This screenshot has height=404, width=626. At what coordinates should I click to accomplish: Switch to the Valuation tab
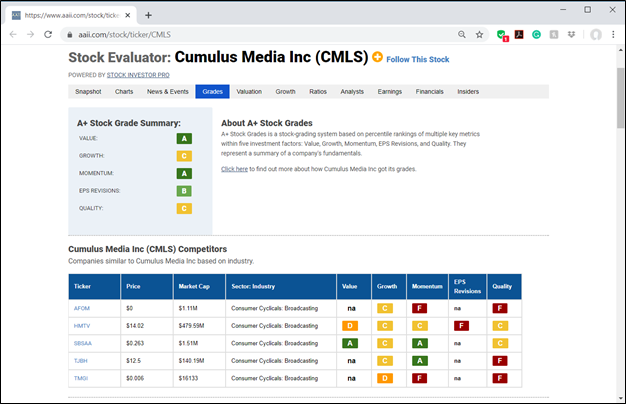tap(249, 91)
